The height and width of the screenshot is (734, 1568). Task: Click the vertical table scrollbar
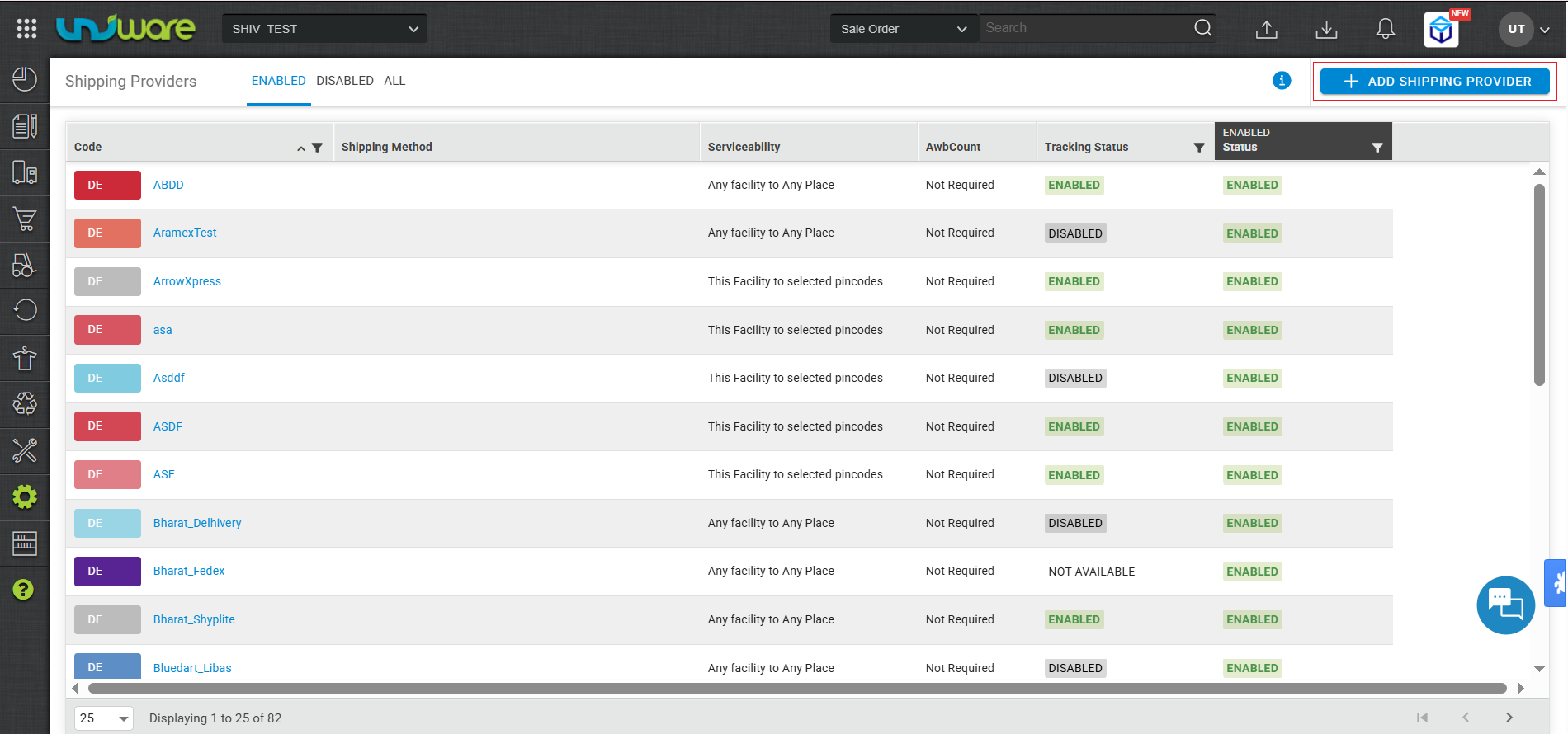[1539, 285]
